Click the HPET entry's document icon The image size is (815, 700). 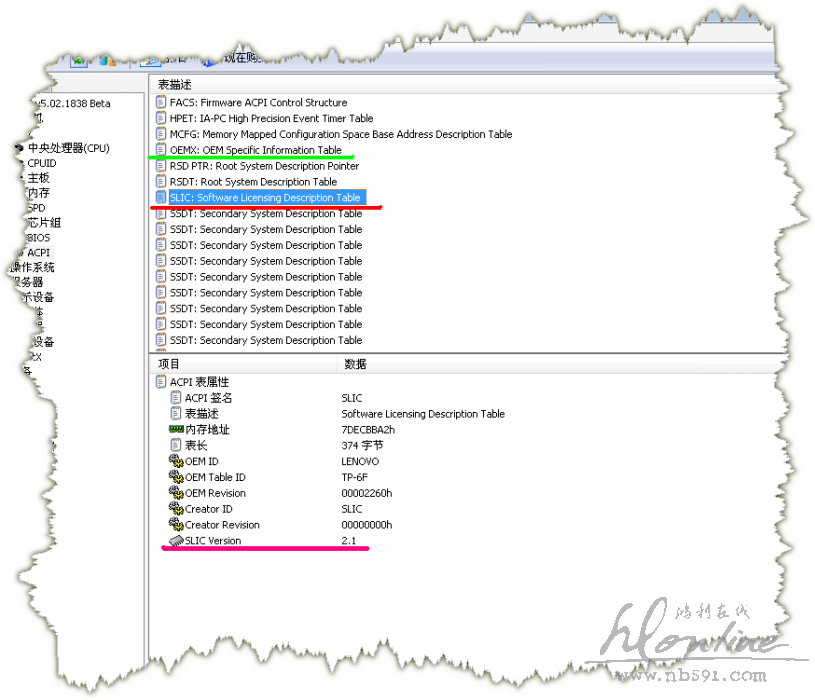point(161,118)
